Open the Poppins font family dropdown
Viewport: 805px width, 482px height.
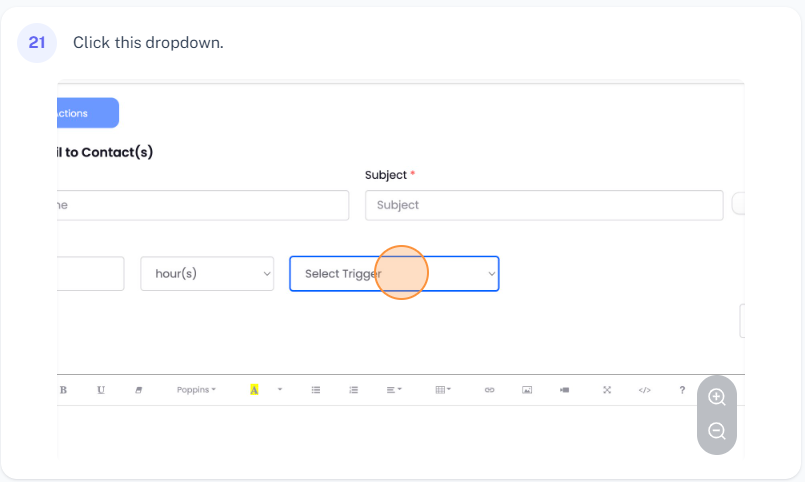pyautogui.click(x=196, y=390)
